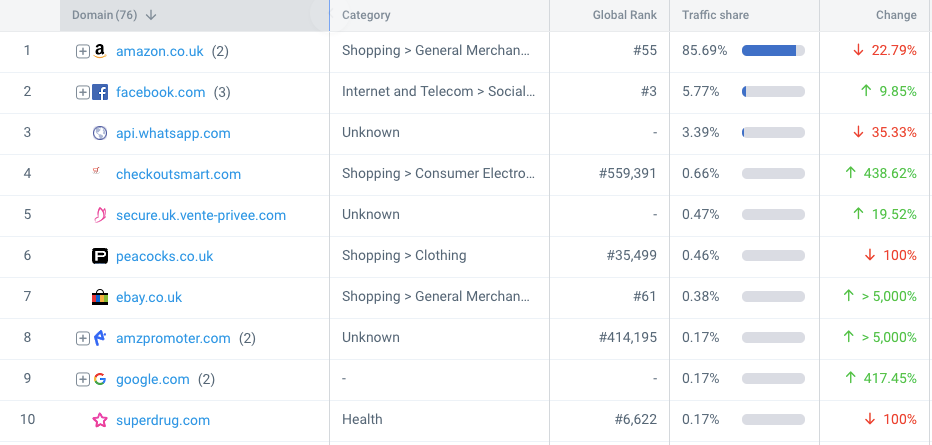Click the Shopping > Consumer Electro… category cell
The image size is (932, 445).
[x=439, y=173]
